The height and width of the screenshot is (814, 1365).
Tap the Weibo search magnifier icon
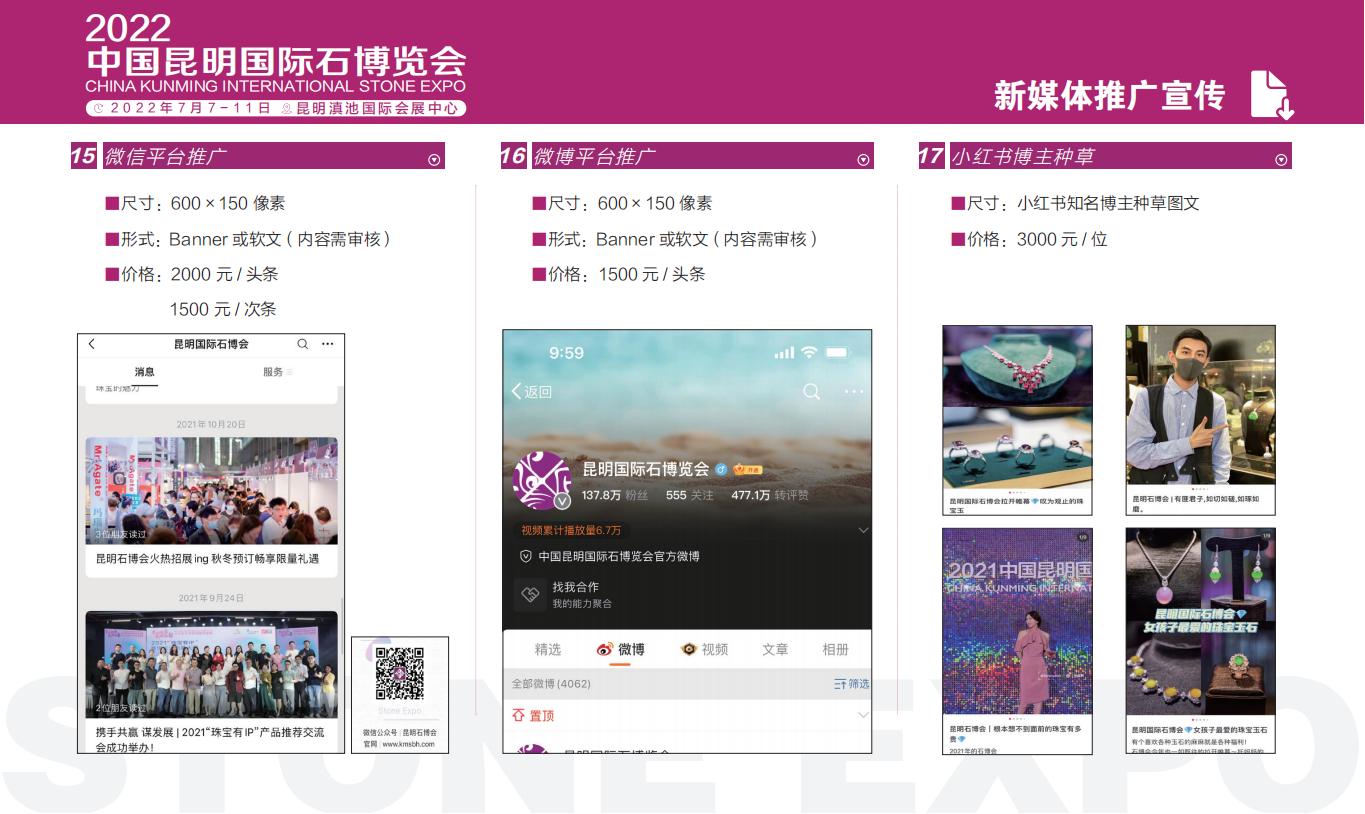[x=812, y=391]
